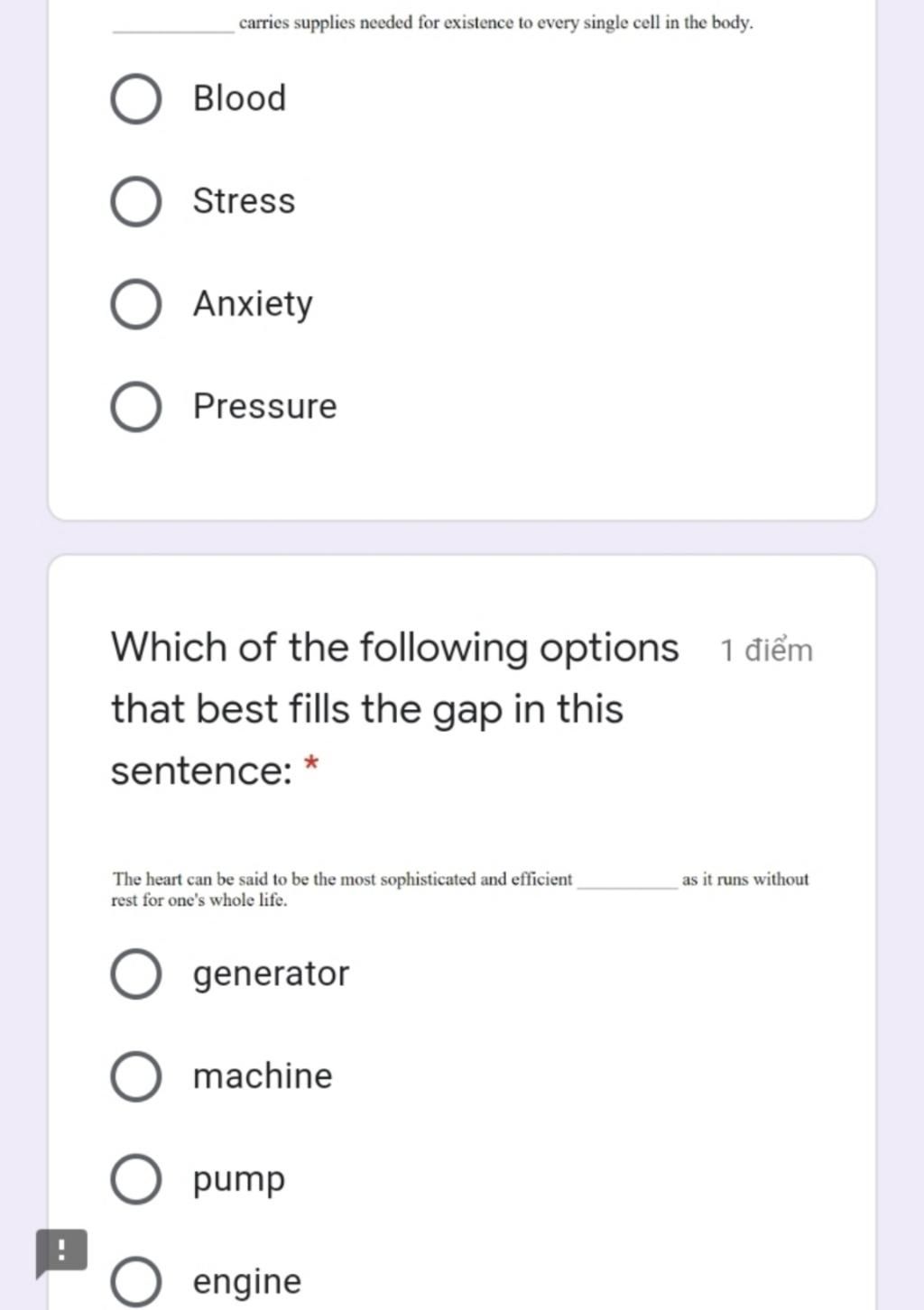
Task: Click the 'The heart can be said' sentence
Action: point(460,890)
